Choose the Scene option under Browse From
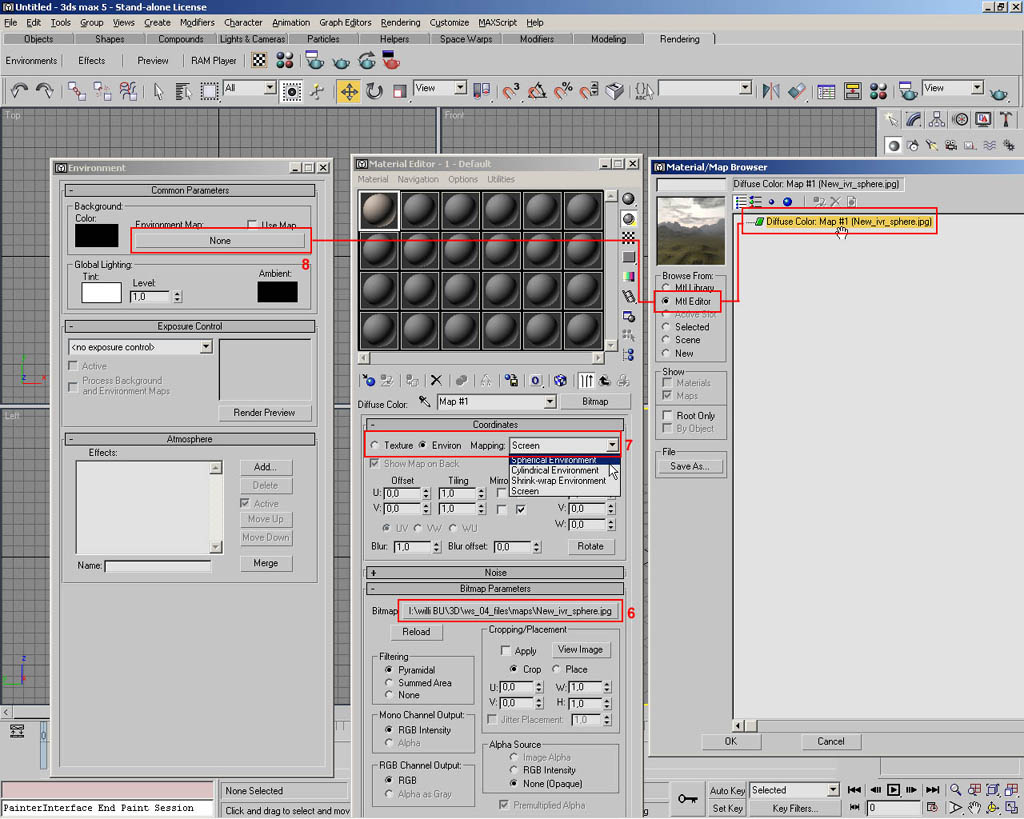 [665, 340]
